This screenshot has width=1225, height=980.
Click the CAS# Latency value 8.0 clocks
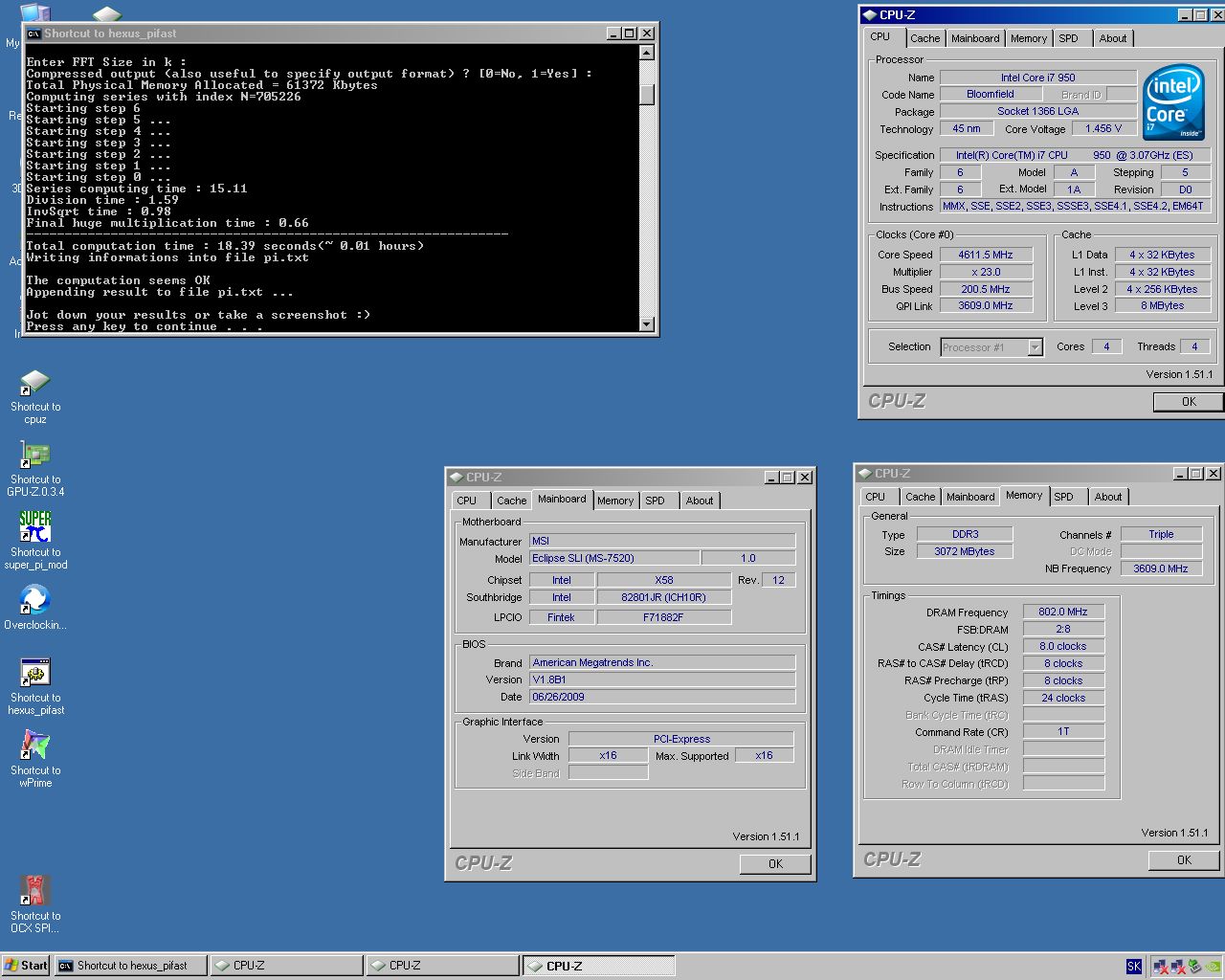[x=1063, y=646]
